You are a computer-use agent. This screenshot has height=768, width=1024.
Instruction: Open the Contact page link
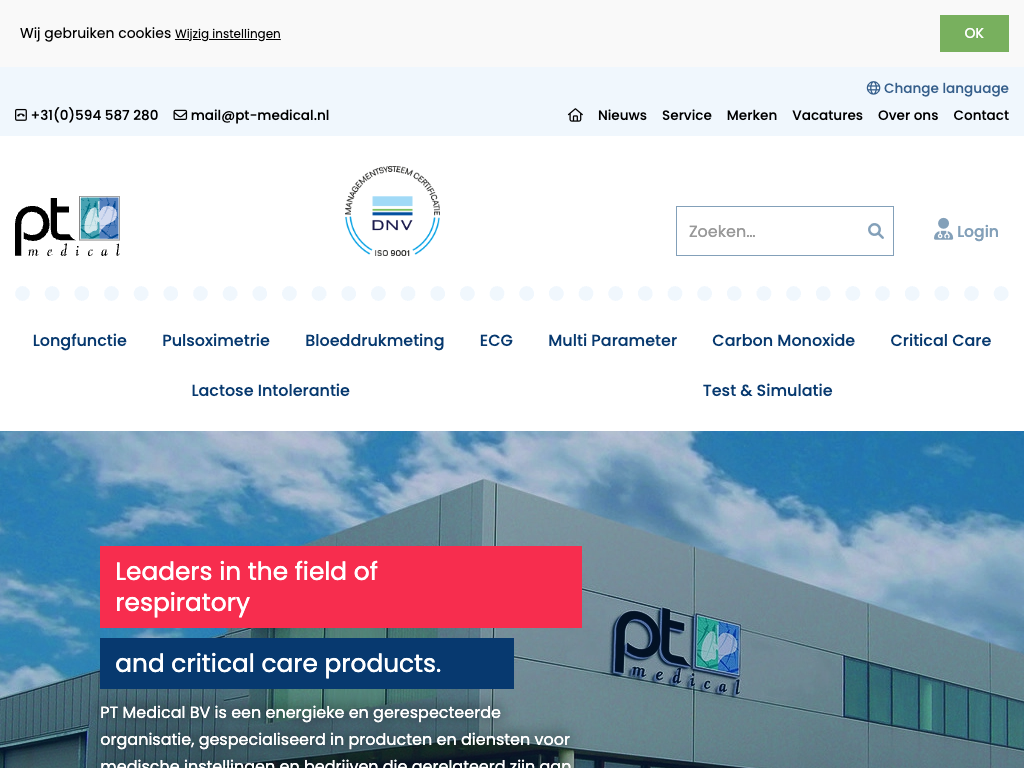tap(981, 115)
